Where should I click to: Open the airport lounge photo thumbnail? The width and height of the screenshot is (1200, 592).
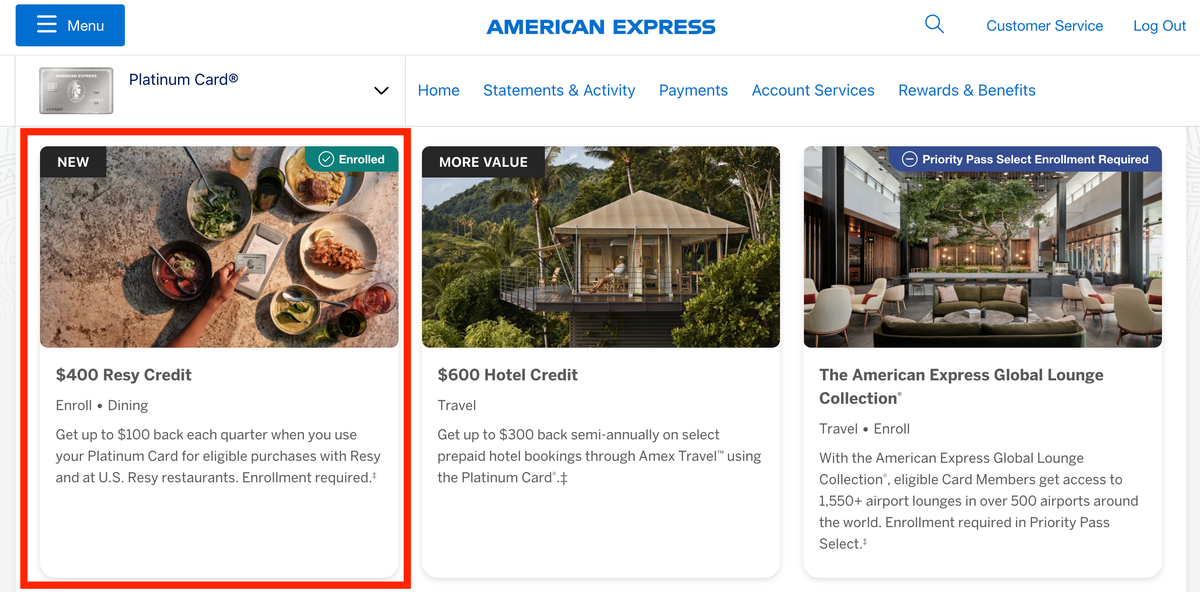point(982,260)
